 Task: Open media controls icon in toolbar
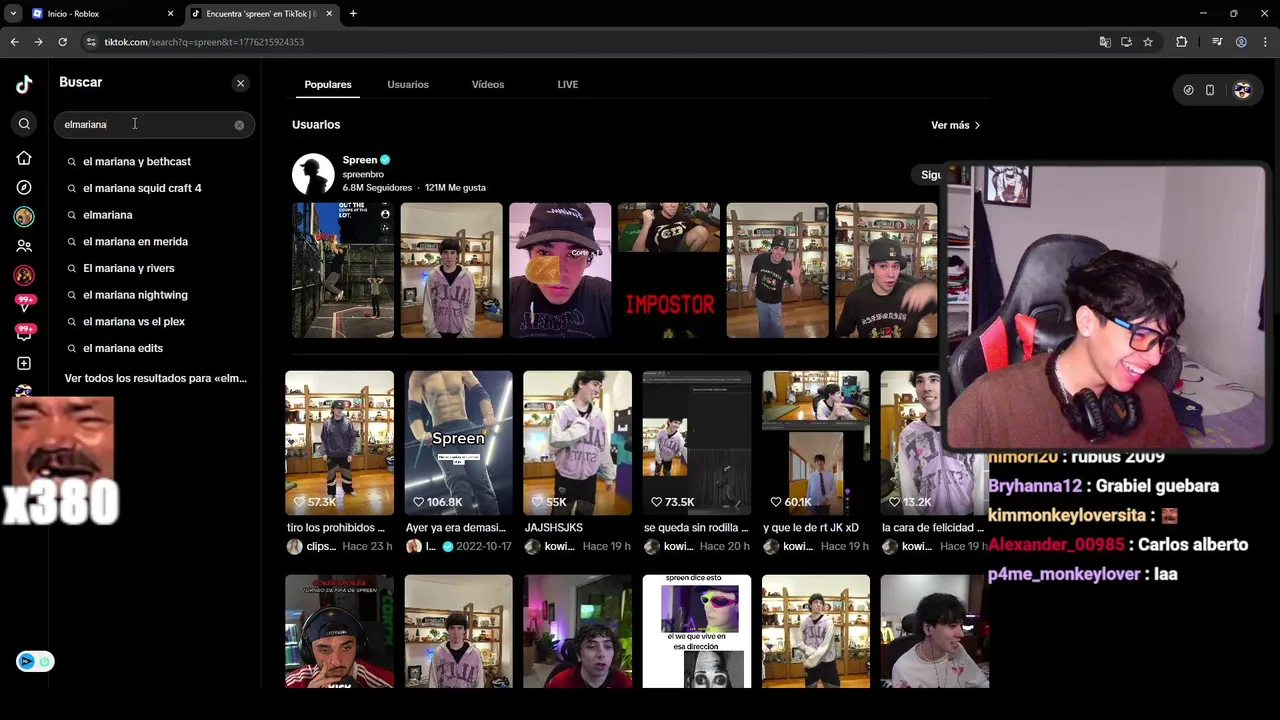(1217, 42)
